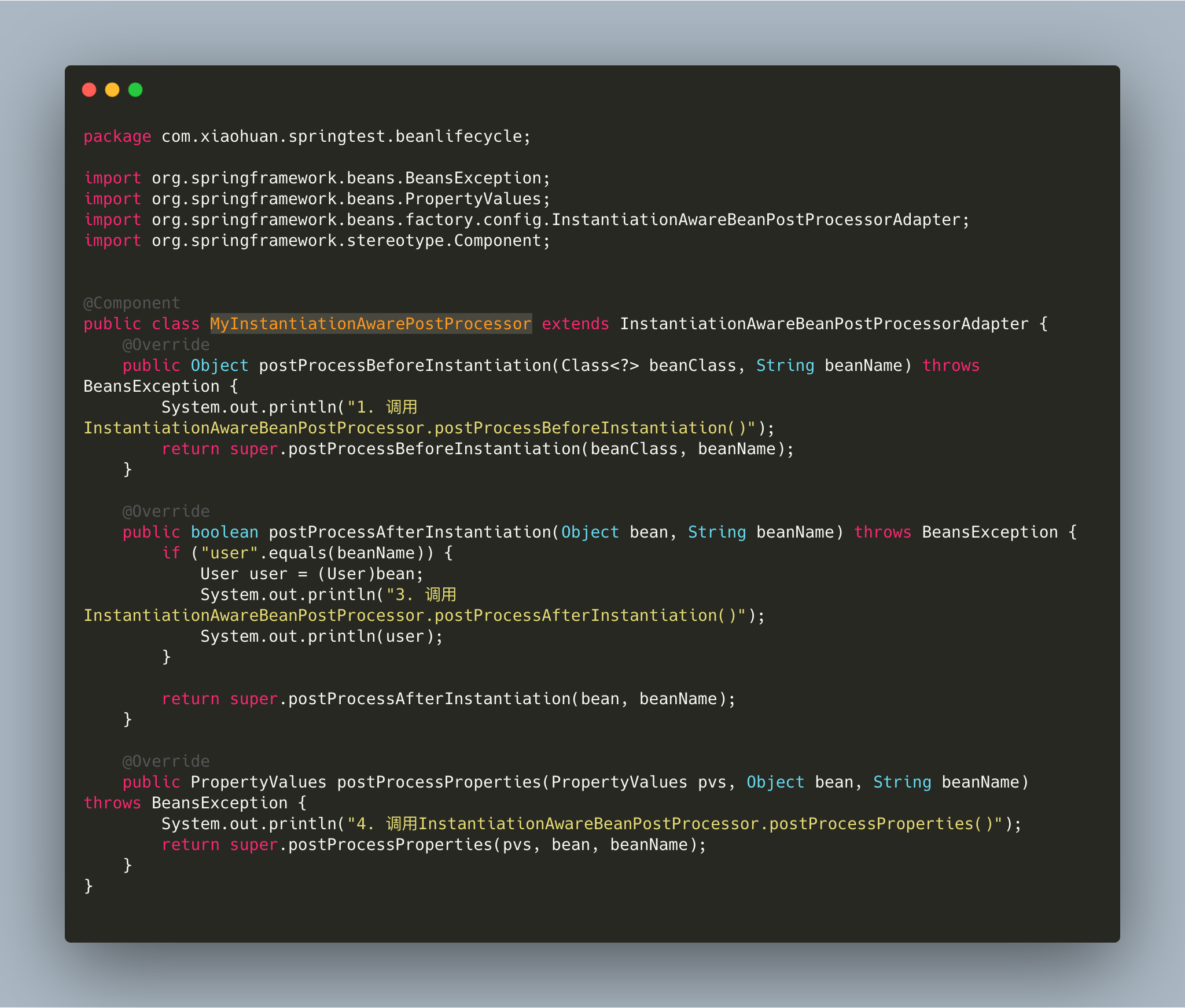Select highlighted "MyInstantiationAwarePostProcessor" class name
The height and width of the screenshot is (1008, 1185).
click(371, 324)
